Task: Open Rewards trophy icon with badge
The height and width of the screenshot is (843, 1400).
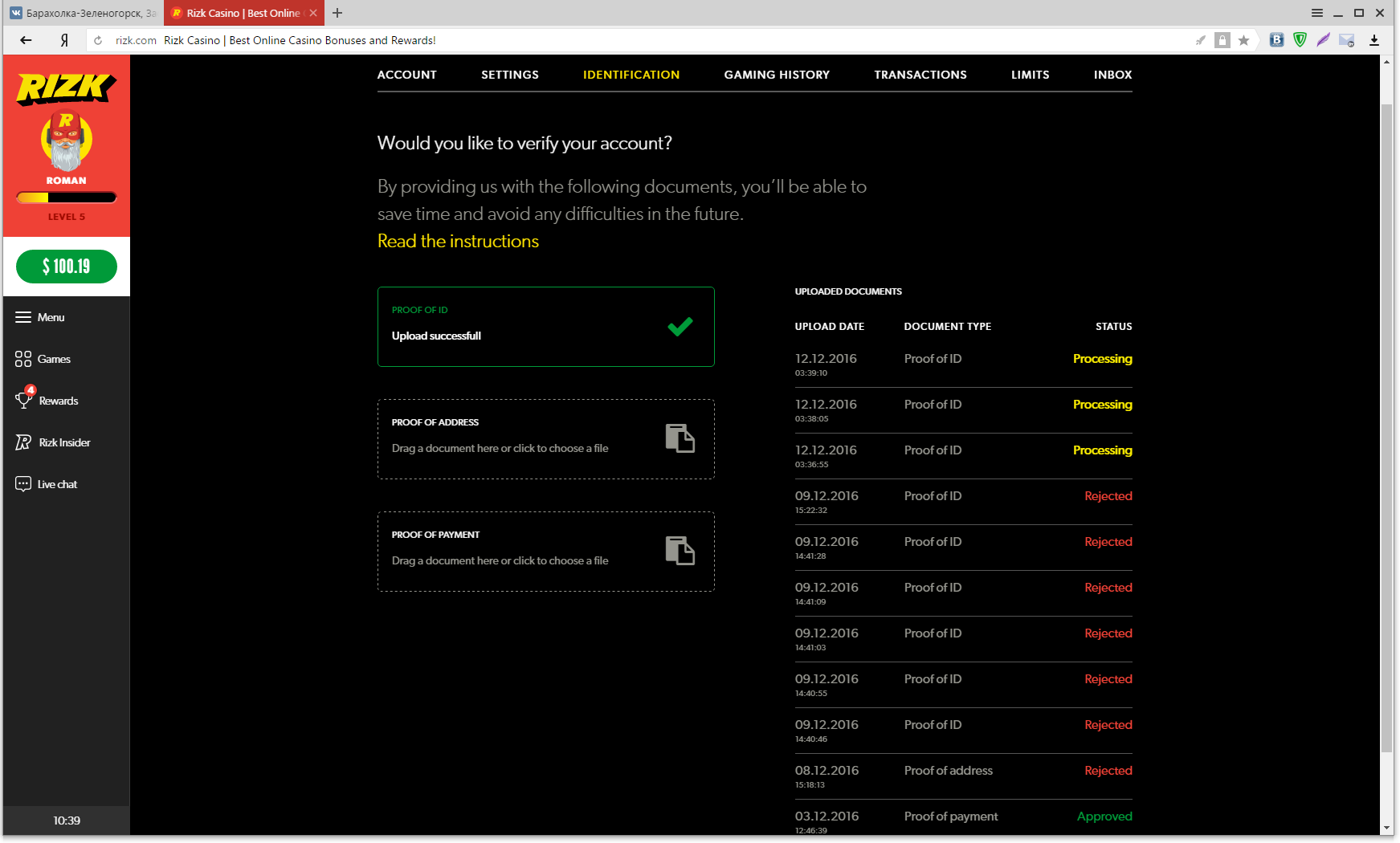Action: click(24, 399)
